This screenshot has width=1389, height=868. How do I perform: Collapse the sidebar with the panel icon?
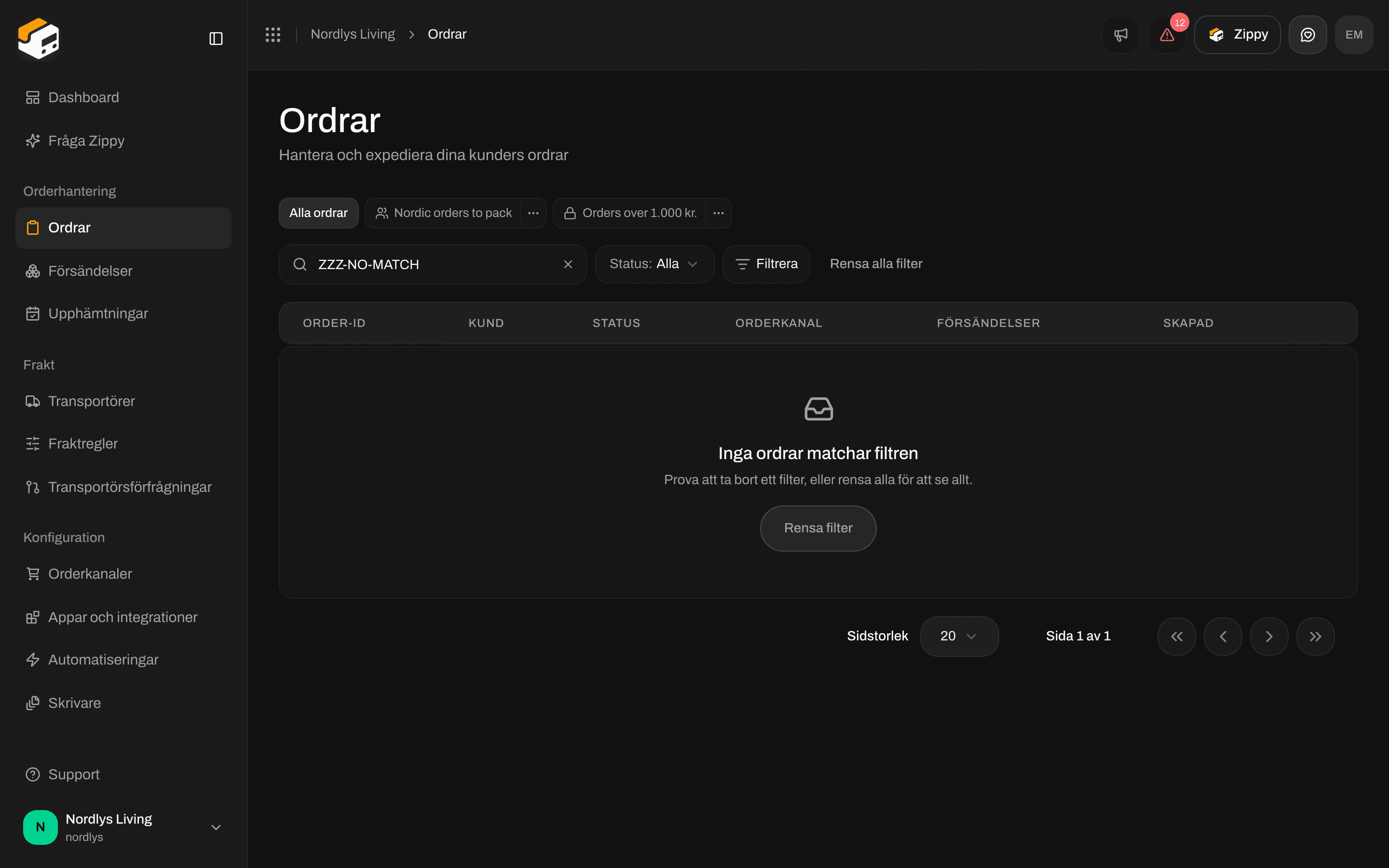click(216, 39)
